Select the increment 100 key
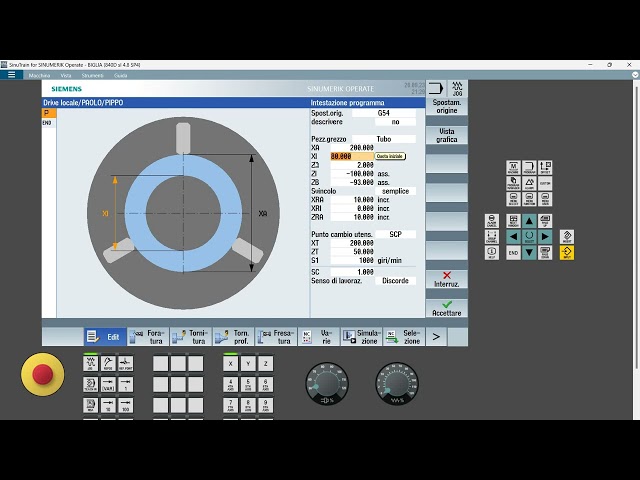The image size is (640, 480). 125,405
